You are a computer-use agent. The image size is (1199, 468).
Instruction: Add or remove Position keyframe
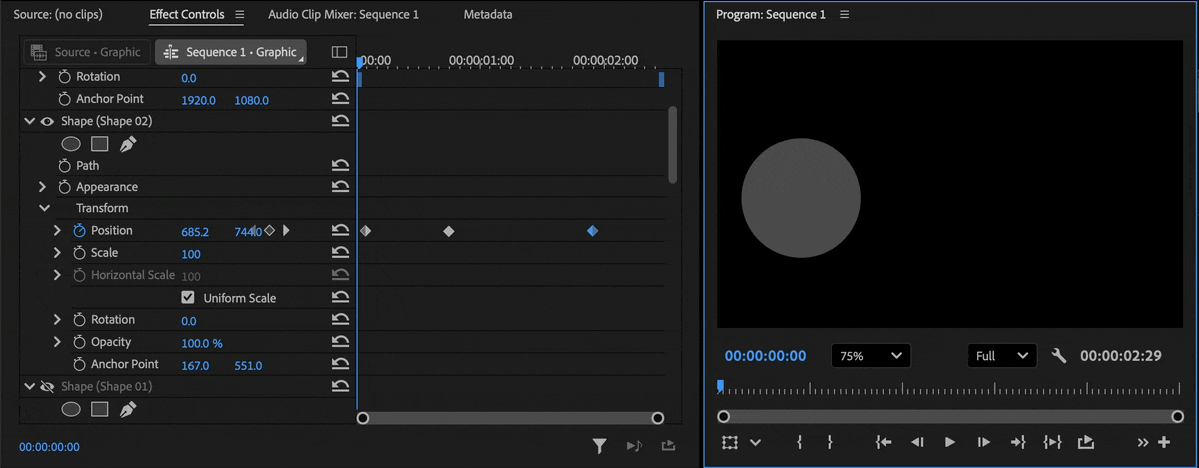pyautogui.click(x=269, y=230)
